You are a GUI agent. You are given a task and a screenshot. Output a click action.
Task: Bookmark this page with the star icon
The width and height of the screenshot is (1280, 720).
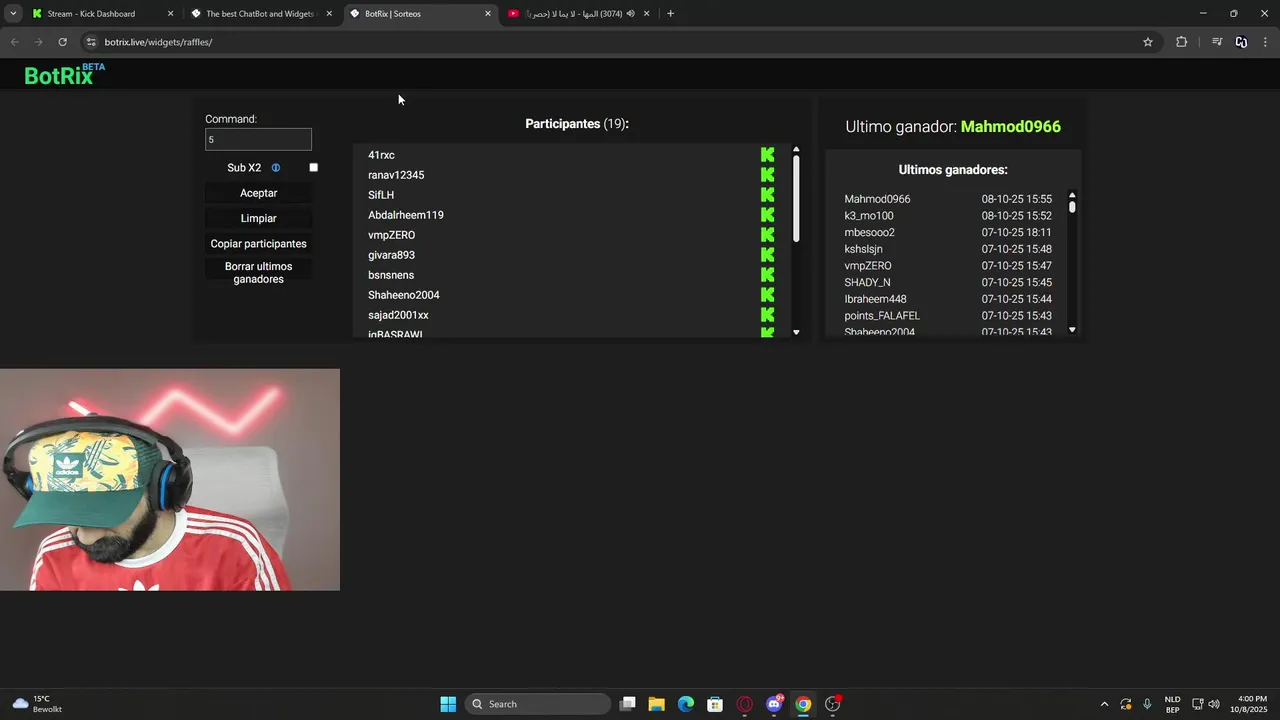tap(1148, 42)
